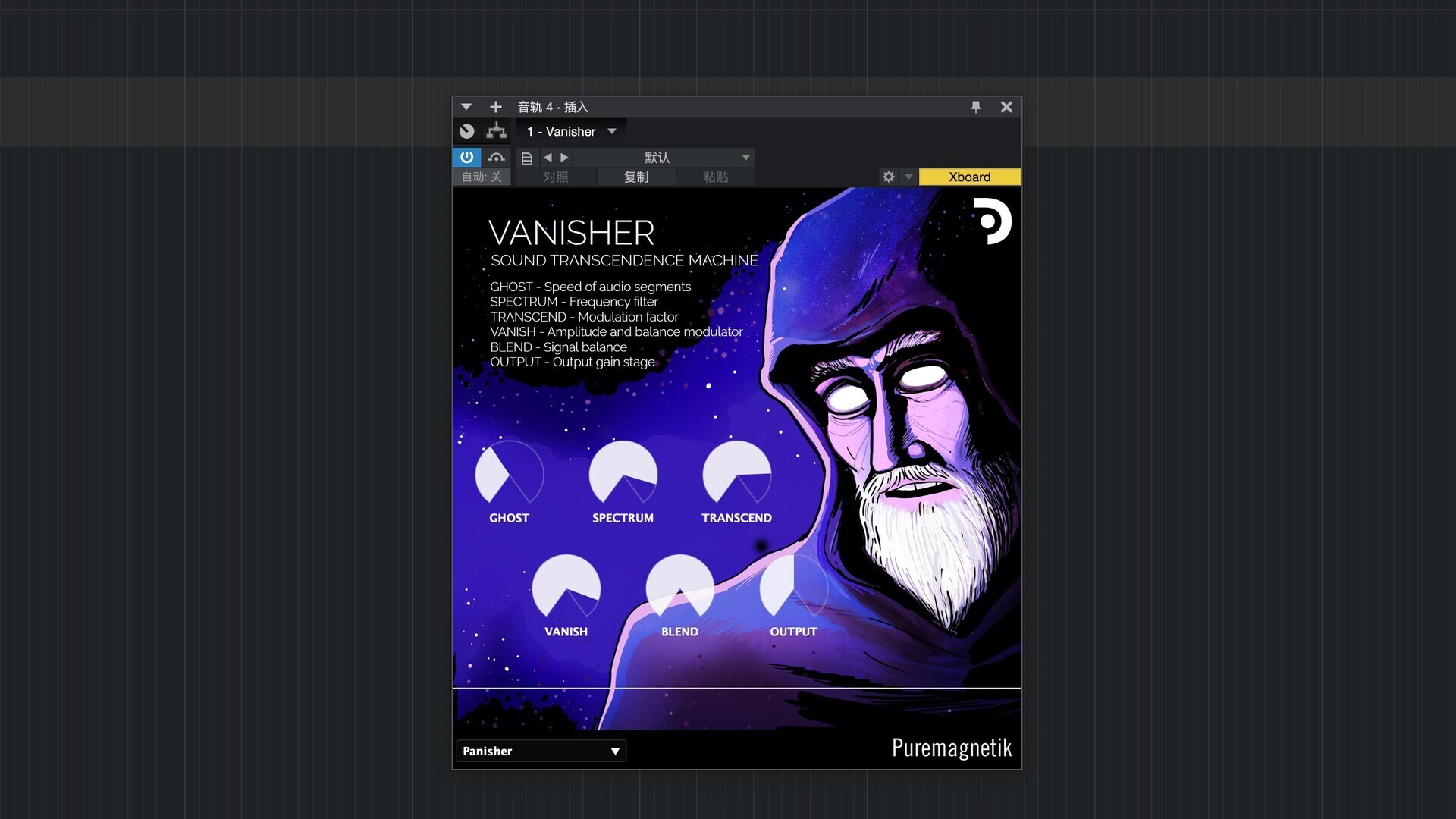Viewport: 1456px width, 819px height.
Task: Click the text 'GHOST - Speed of audio segments'
Action: 590,287
